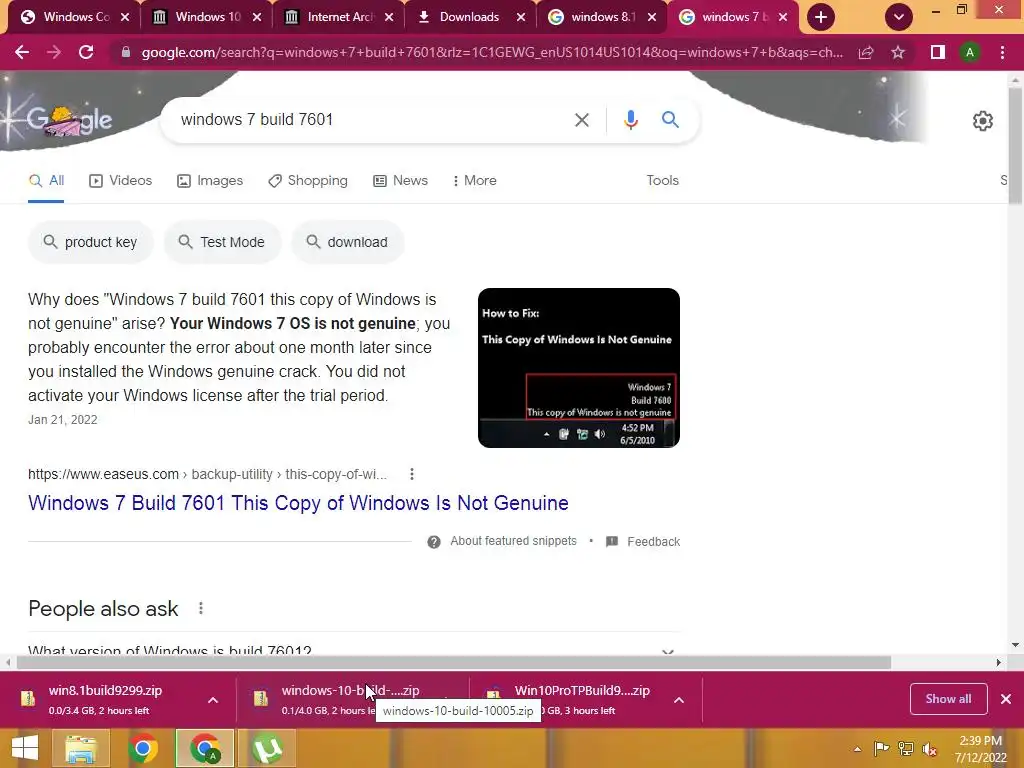Open the Chrome side panel

tap(938, 52)
